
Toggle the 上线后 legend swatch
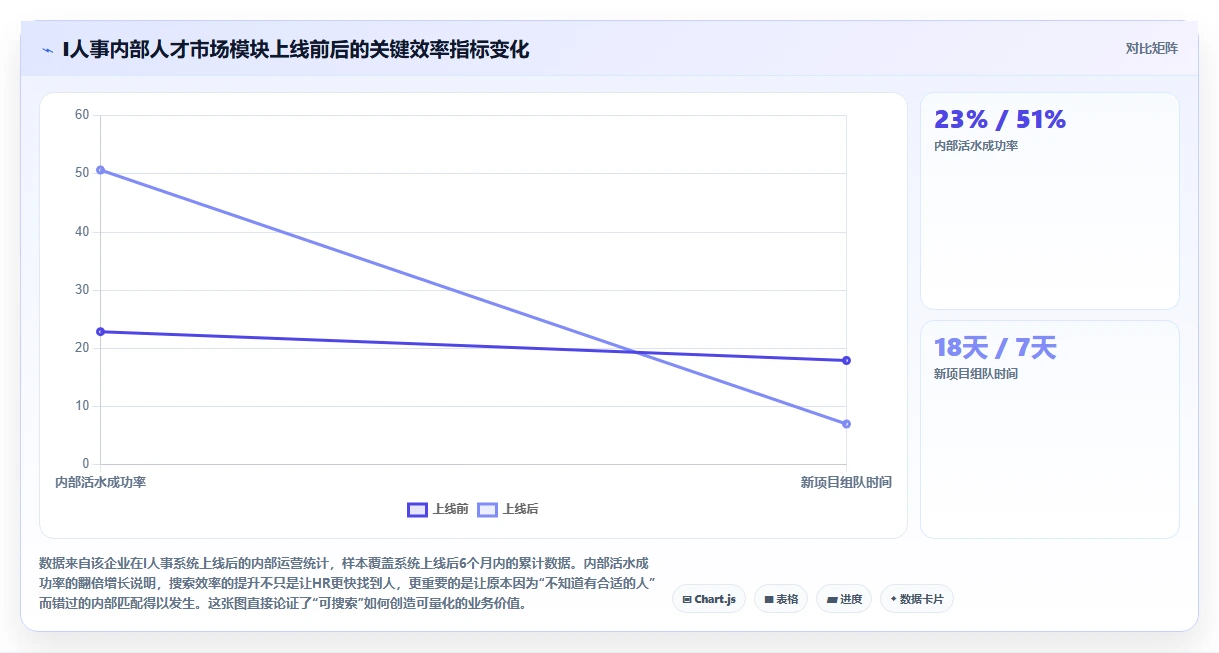(x=487, y=510)
